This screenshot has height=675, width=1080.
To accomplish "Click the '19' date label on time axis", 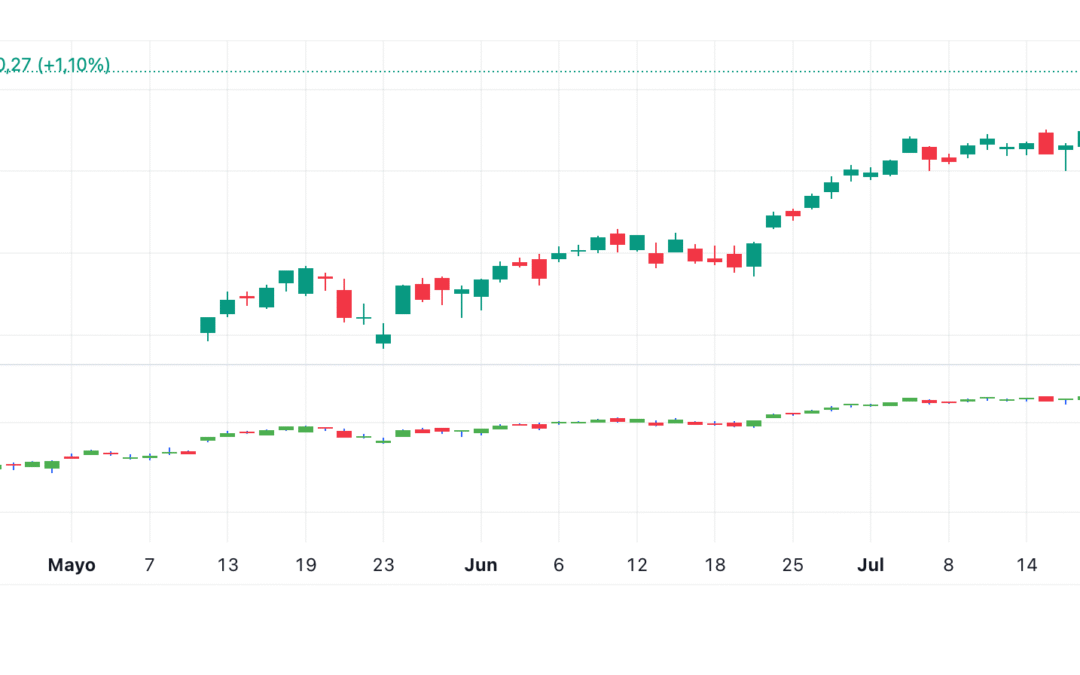I will pos(306,565).
